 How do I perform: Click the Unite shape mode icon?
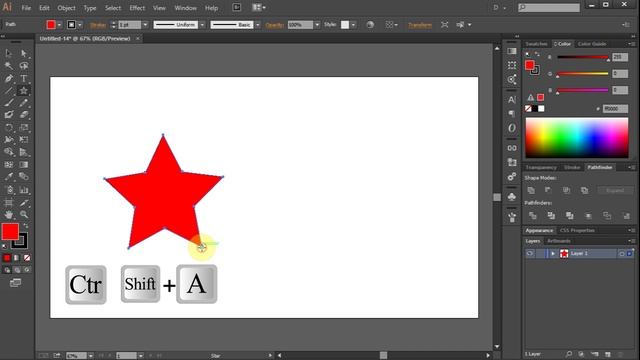(x=531, y=190)
